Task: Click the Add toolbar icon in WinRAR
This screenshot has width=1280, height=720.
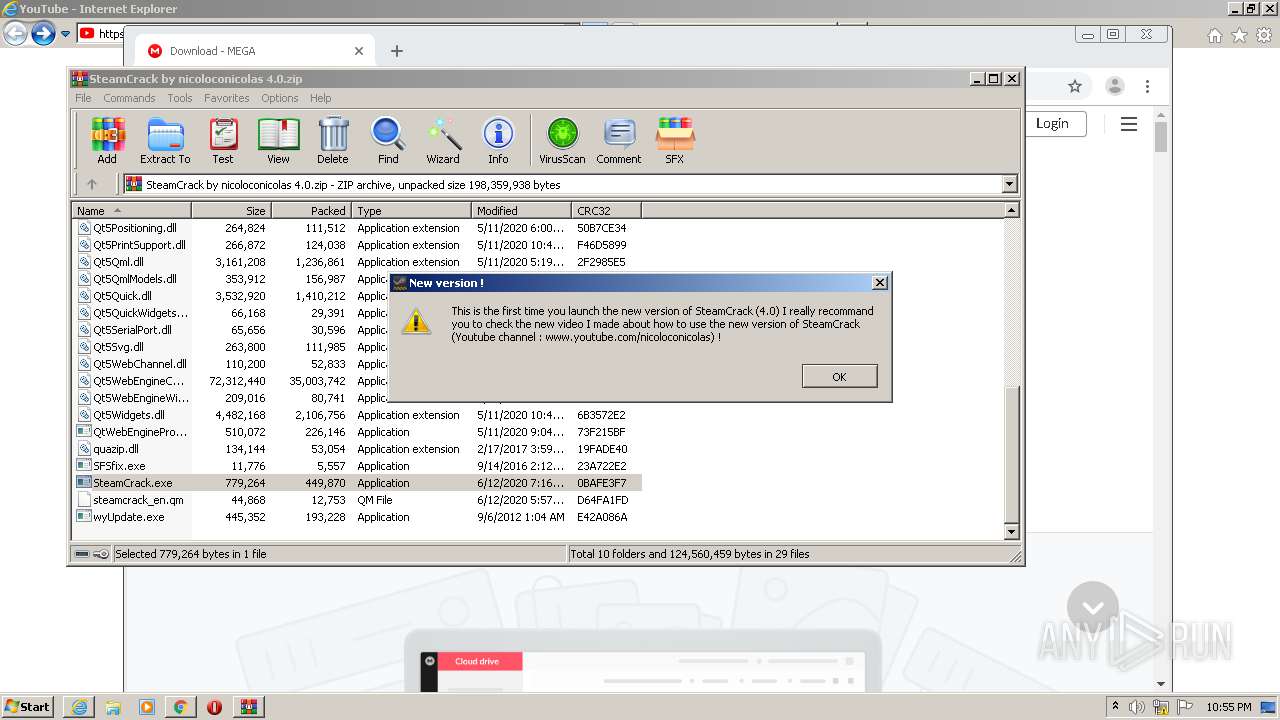Action: click(107, 140)
